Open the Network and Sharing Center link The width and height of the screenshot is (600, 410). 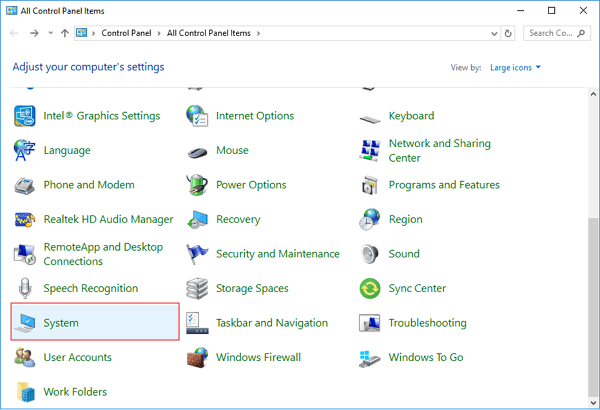(440, 150)
